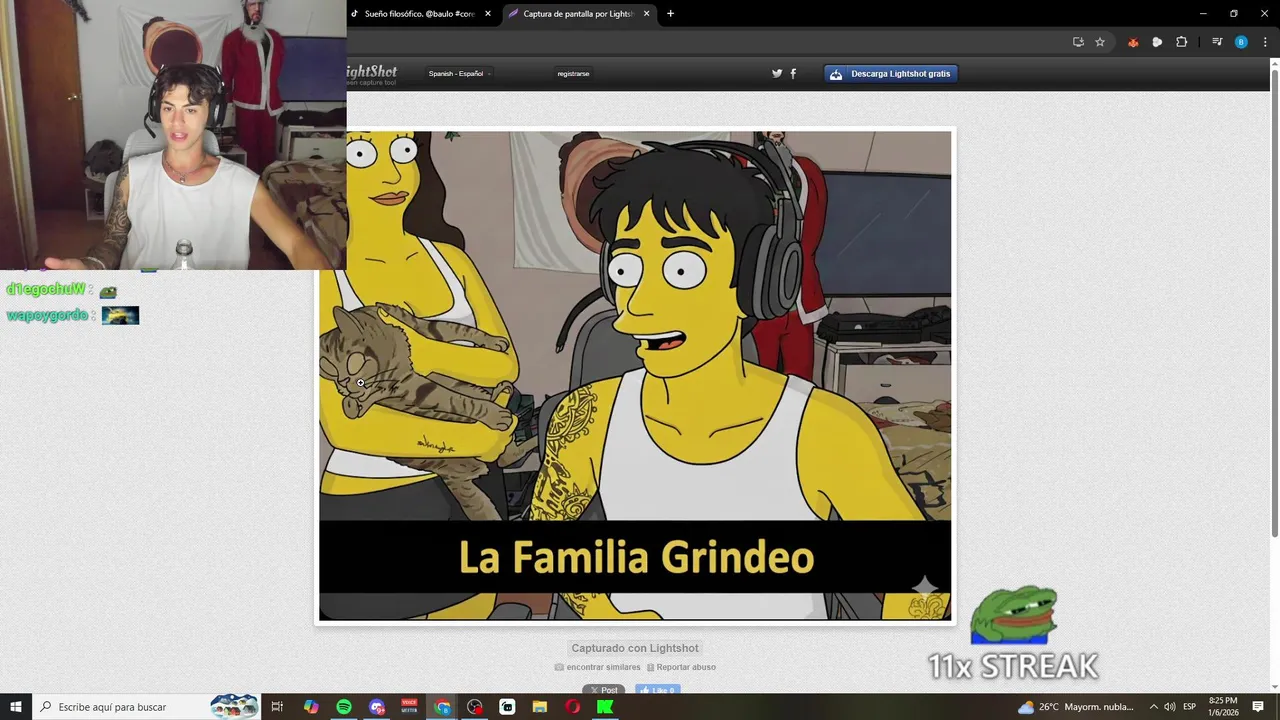Close the Captura de pantalla Lightshot tab

pyautogui.click(x=646, y=14)
